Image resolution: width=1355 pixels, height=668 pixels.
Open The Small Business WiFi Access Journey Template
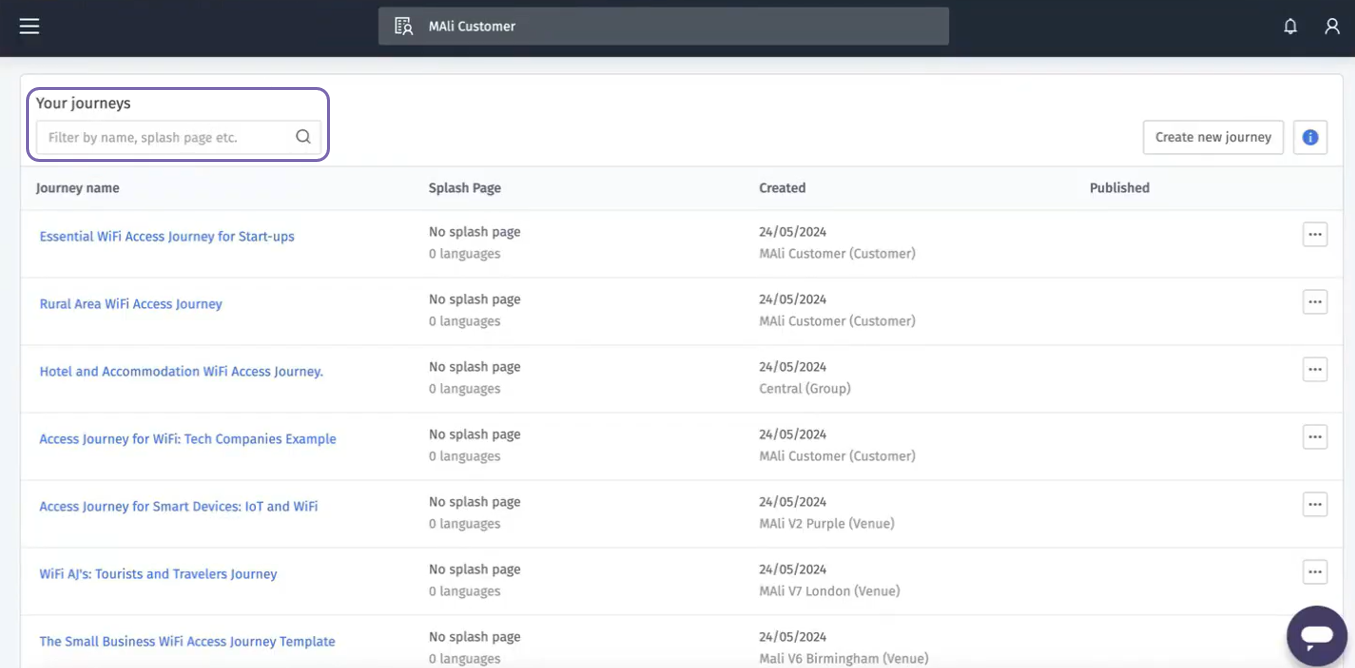(x=187, y=642)
